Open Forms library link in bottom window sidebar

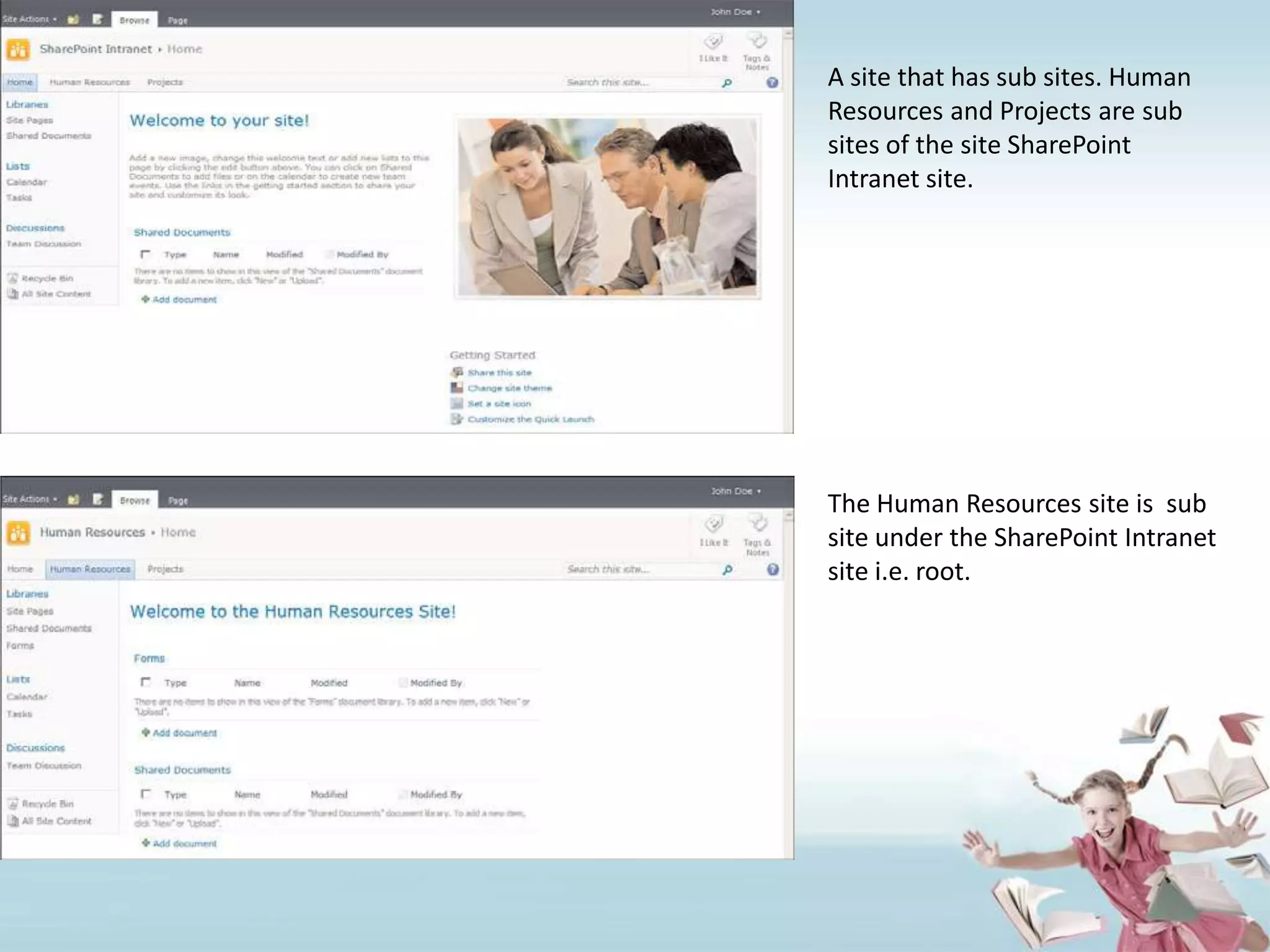pos(20,646)
